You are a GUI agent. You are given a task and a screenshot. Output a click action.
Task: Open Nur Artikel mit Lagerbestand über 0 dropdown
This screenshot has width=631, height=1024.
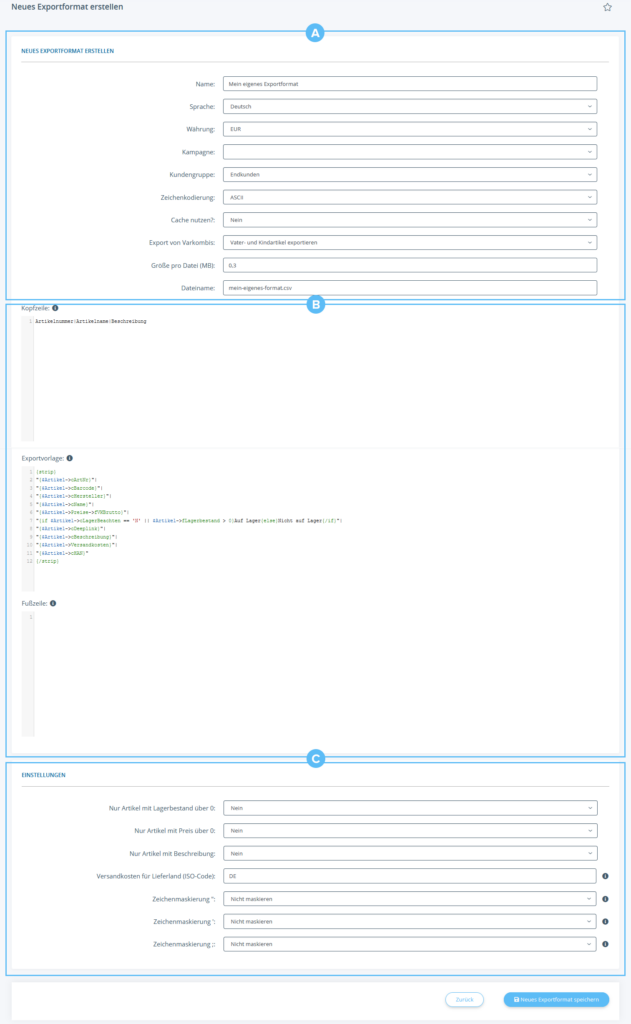point(410,808)
